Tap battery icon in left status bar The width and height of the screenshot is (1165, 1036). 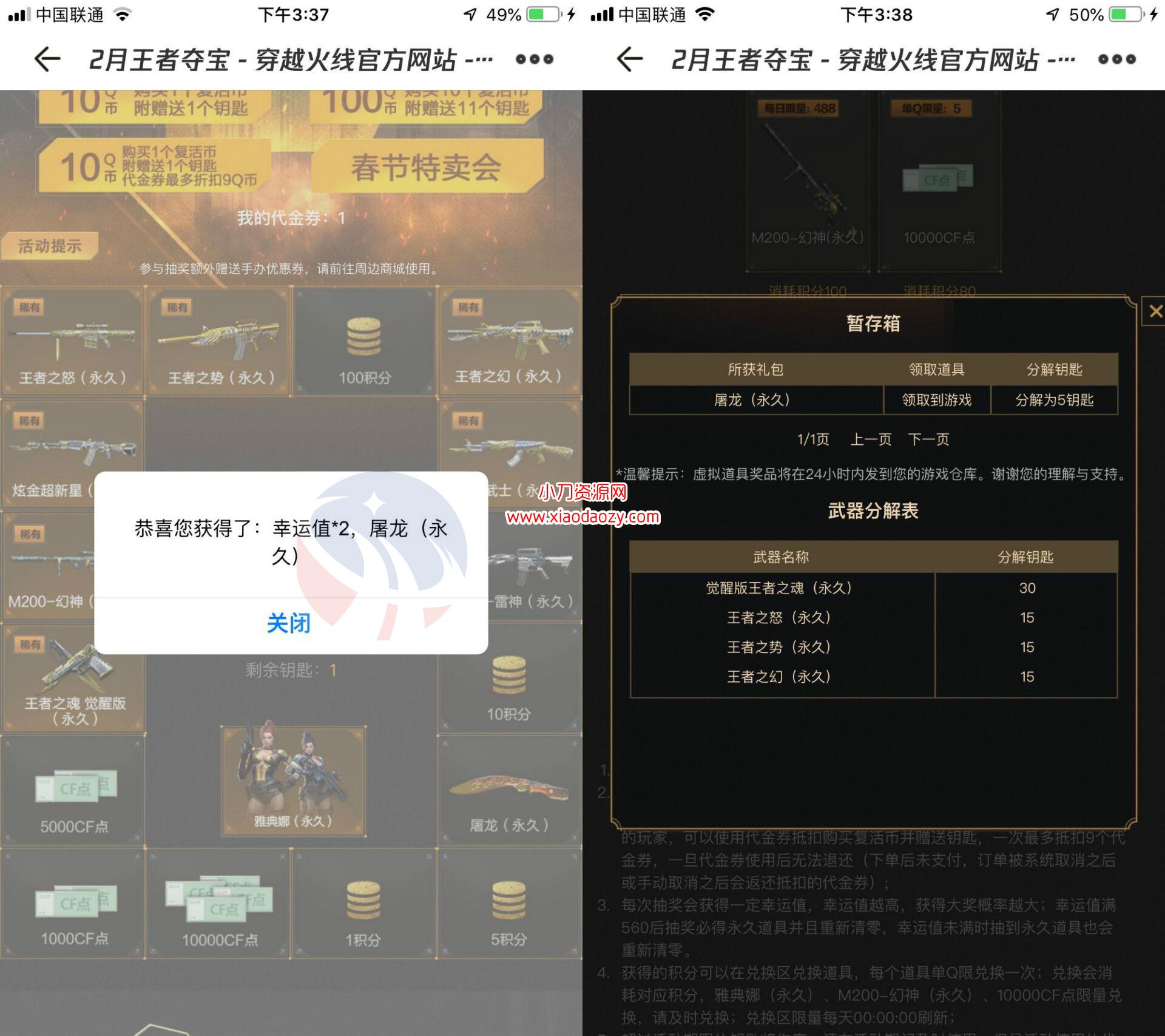pyautogui.click(x=544, y=15)
